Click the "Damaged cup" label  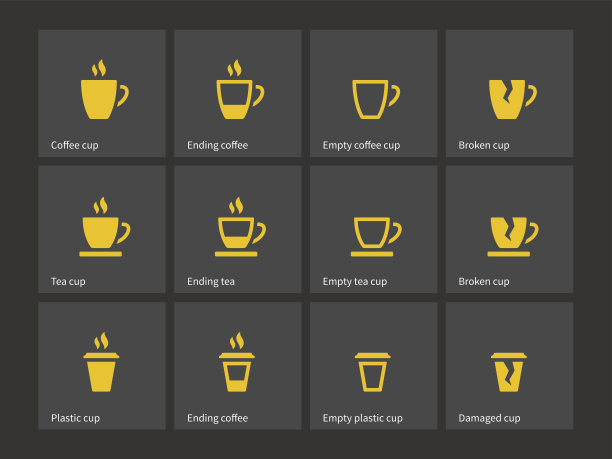tap(489, 418)
